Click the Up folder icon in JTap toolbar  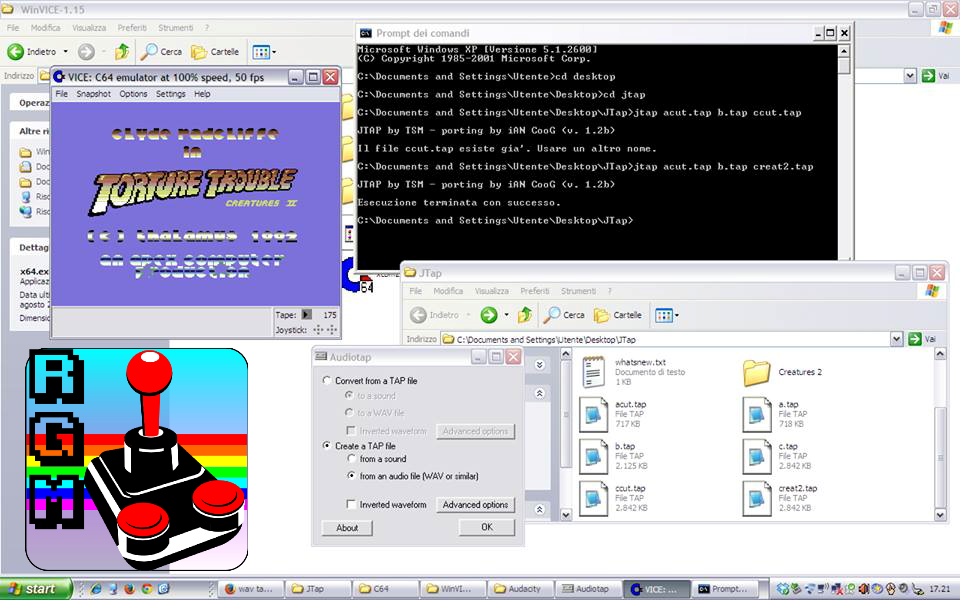525,315
